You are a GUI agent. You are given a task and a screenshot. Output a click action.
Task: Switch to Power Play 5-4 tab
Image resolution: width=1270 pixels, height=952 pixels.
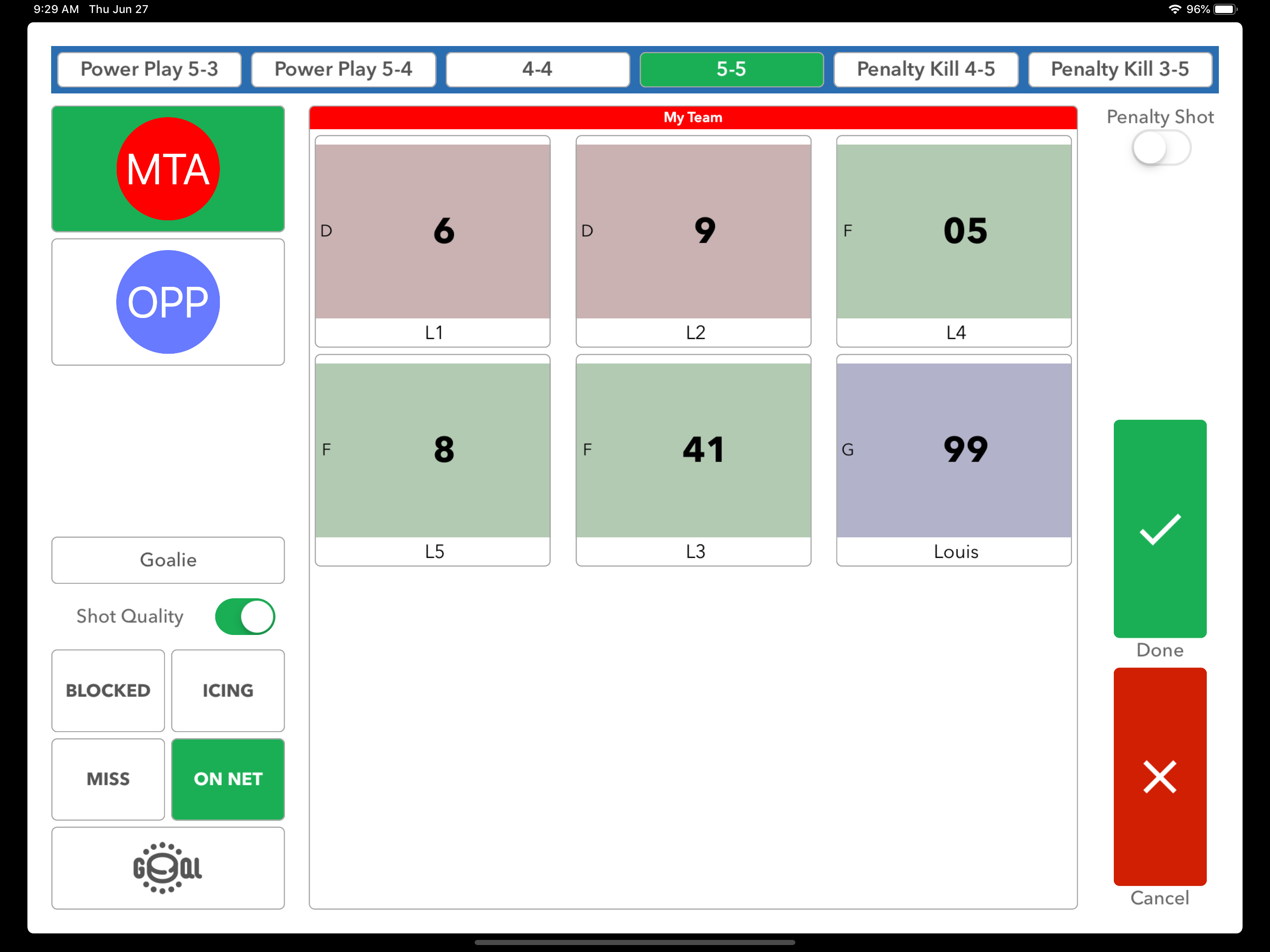pyautogui.click(x=344, y=69)
